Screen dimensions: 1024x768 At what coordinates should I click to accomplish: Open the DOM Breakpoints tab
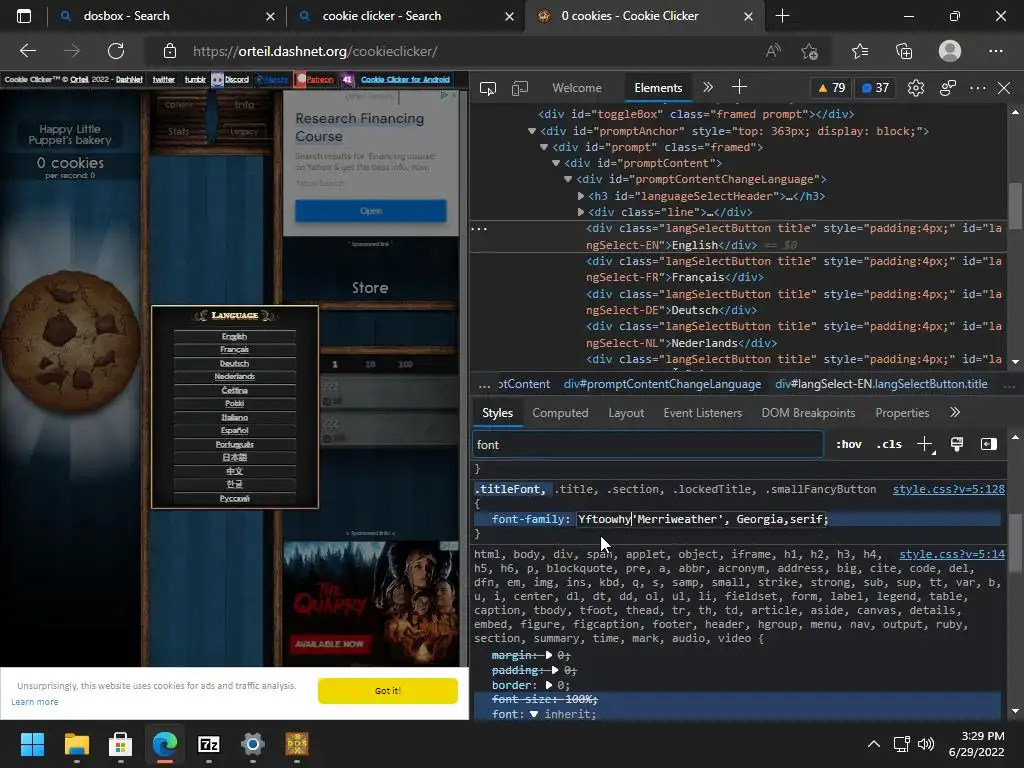pyautogui.click(x=808, y=413)
